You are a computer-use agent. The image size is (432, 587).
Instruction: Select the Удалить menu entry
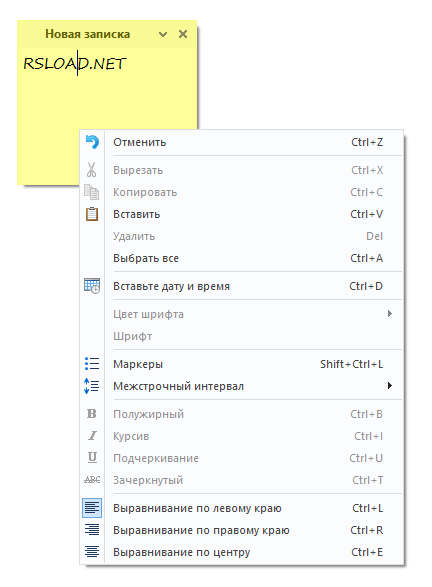[242, 236]
